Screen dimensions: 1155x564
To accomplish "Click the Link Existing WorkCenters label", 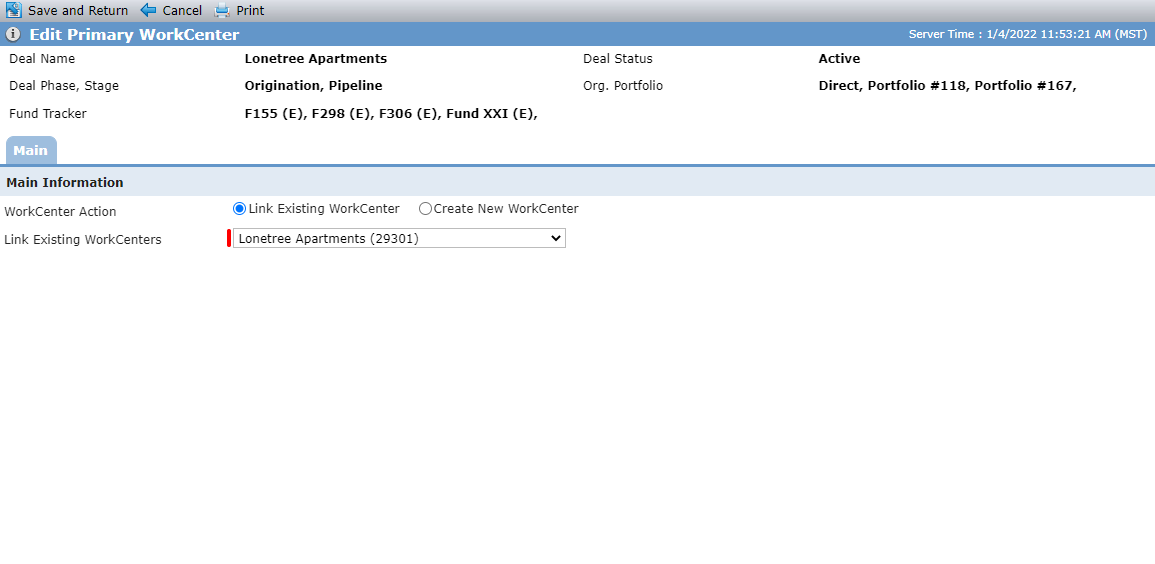I will 82,240.
